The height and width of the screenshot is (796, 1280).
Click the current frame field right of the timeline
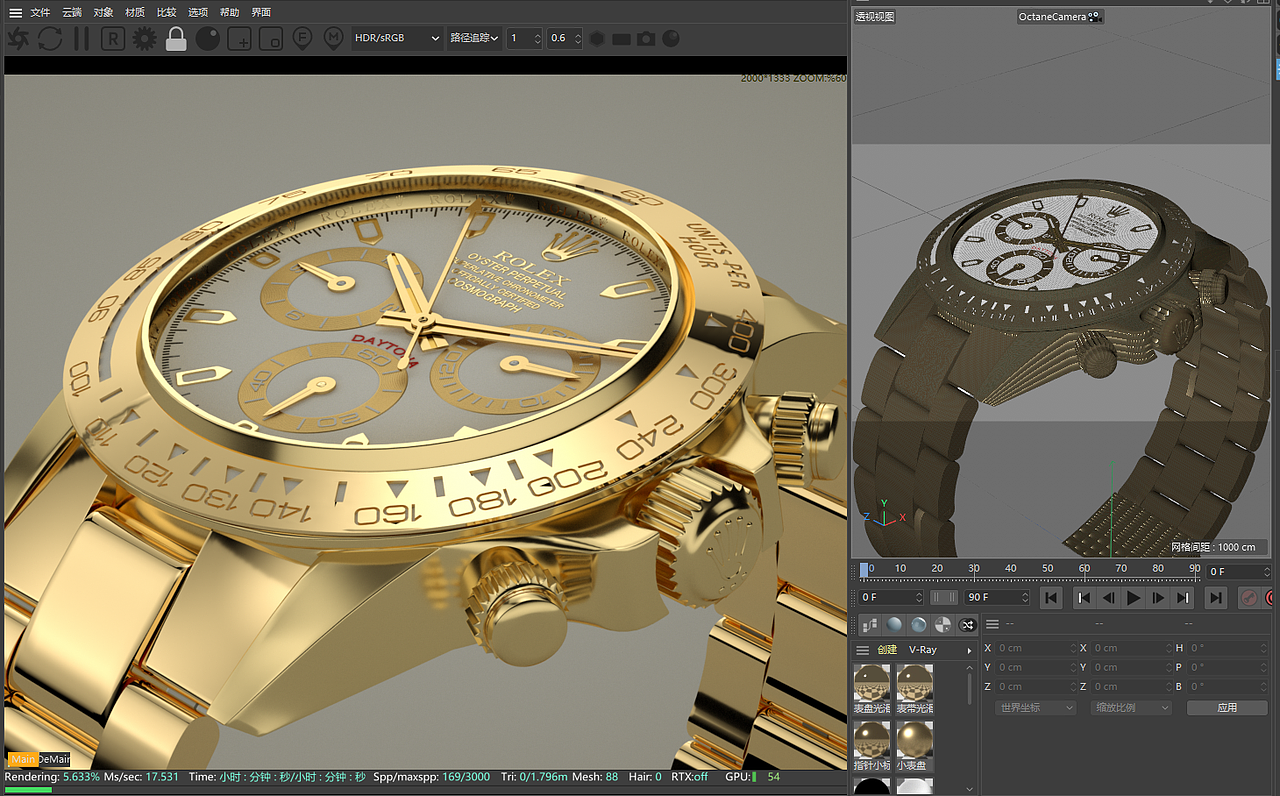[1238, 572]
